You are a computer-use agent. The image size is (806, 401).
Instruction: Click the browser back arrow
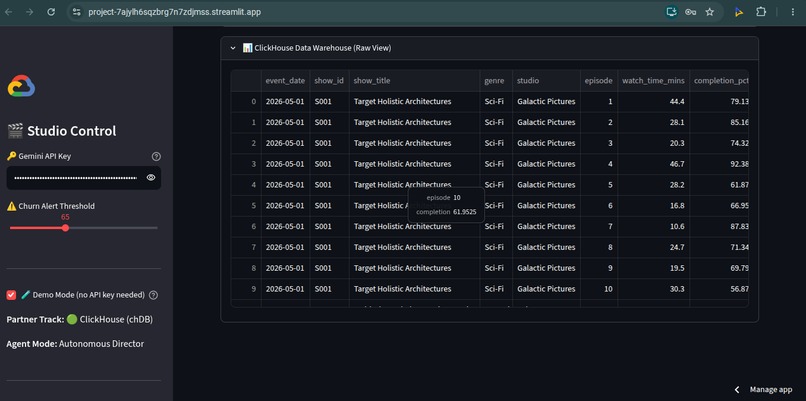[x=9, y=12]
